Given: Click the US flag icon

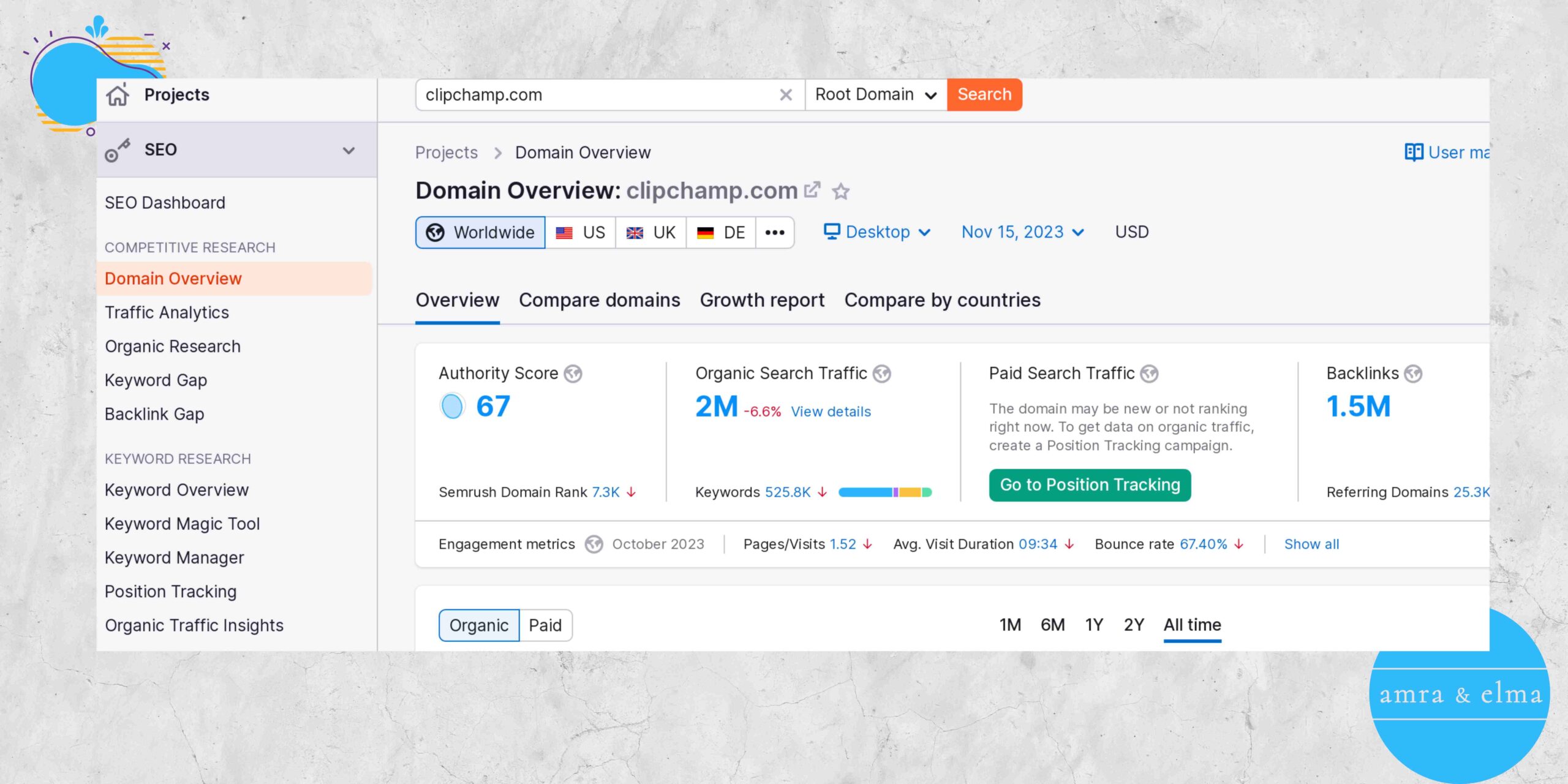Looking at the screenshot, I should pos(564,233).
